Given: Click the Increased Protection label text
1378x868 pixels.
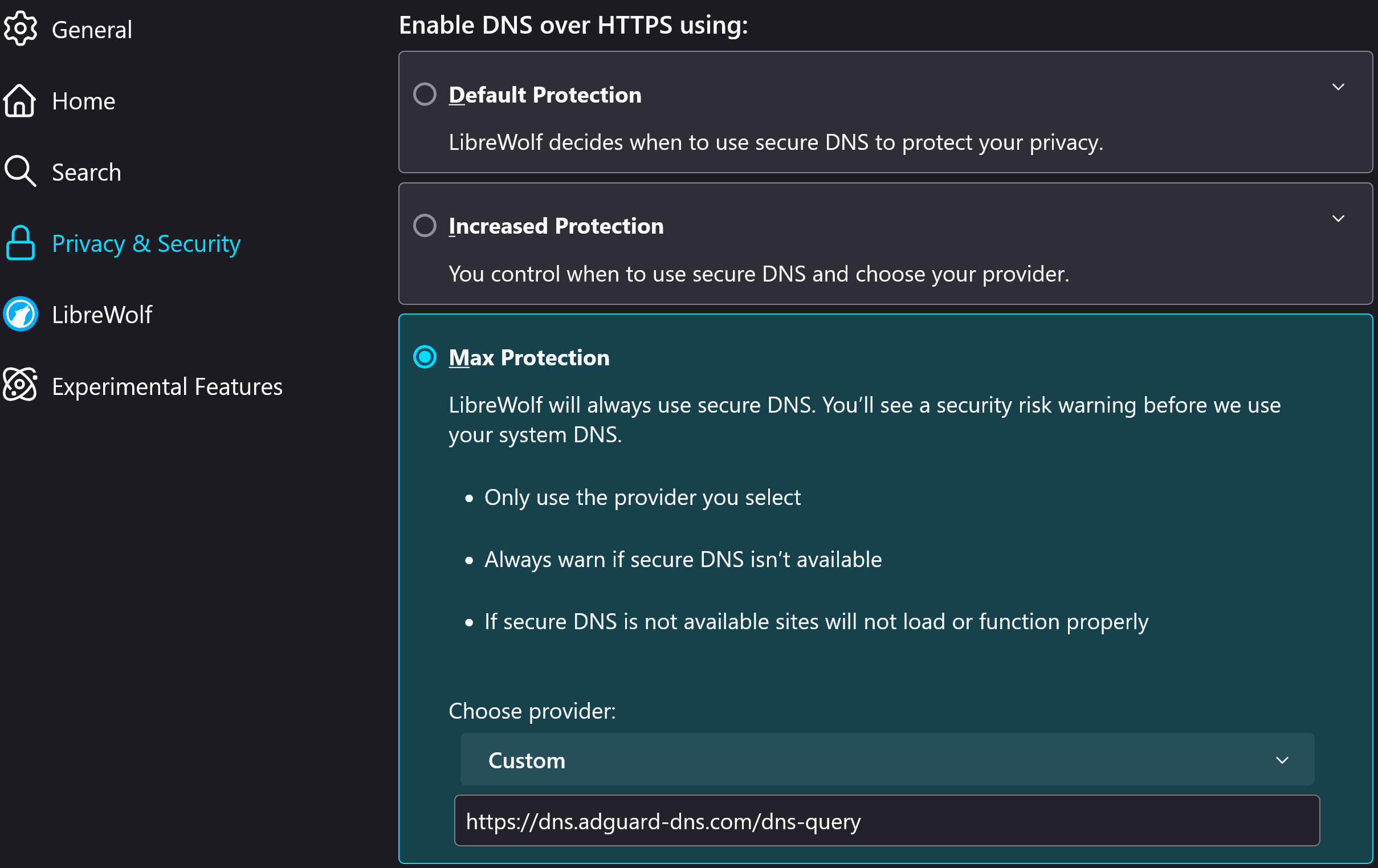Looking at the screenshot, I should tap(556, 226).
